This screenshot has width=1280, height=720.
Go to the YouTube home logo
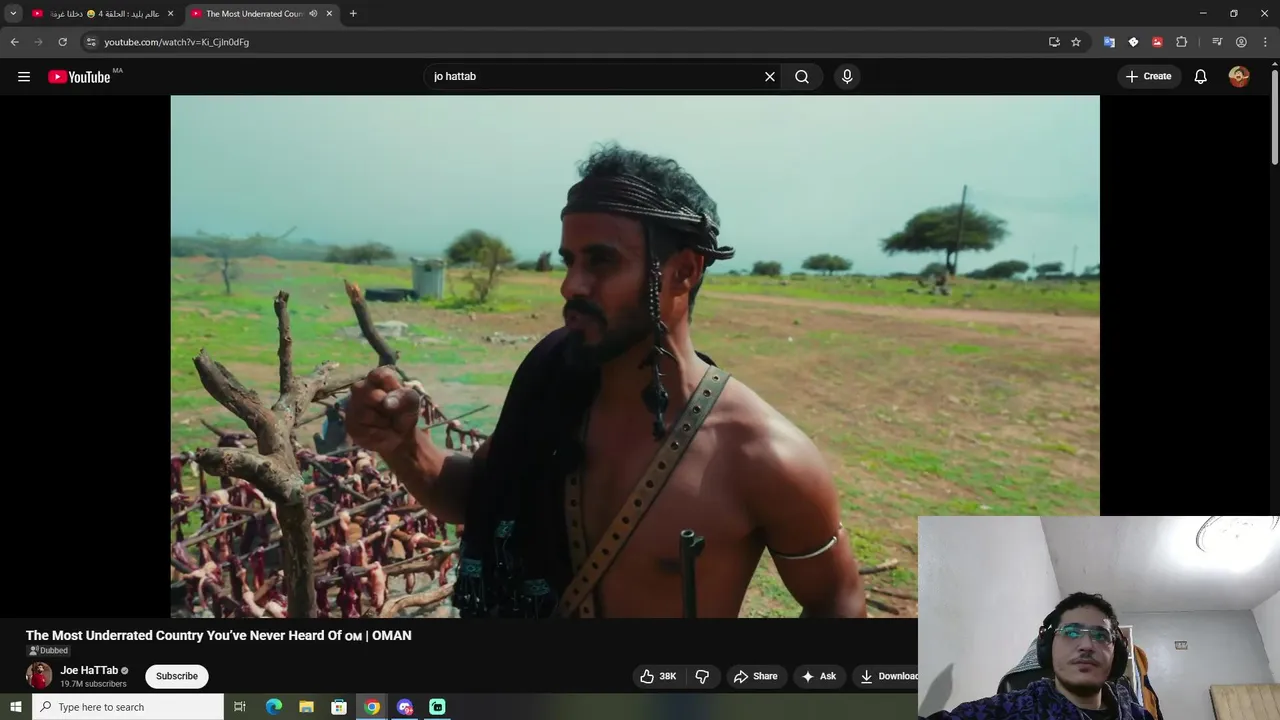[x=79, y=77]
